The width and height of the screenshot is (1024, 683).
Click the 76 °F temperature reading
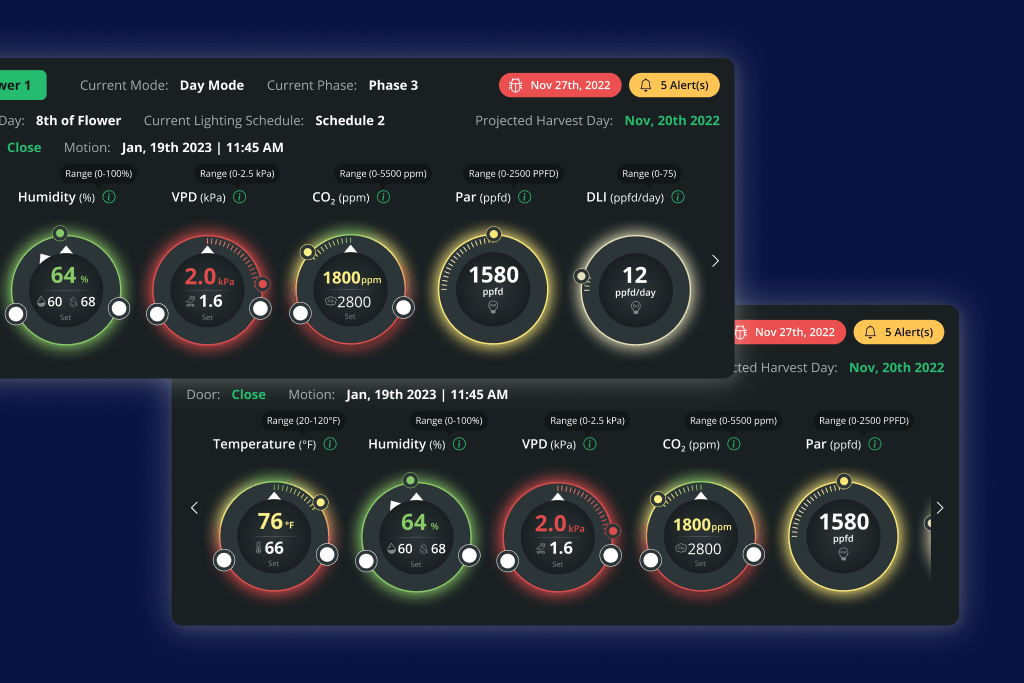[276, 522]
